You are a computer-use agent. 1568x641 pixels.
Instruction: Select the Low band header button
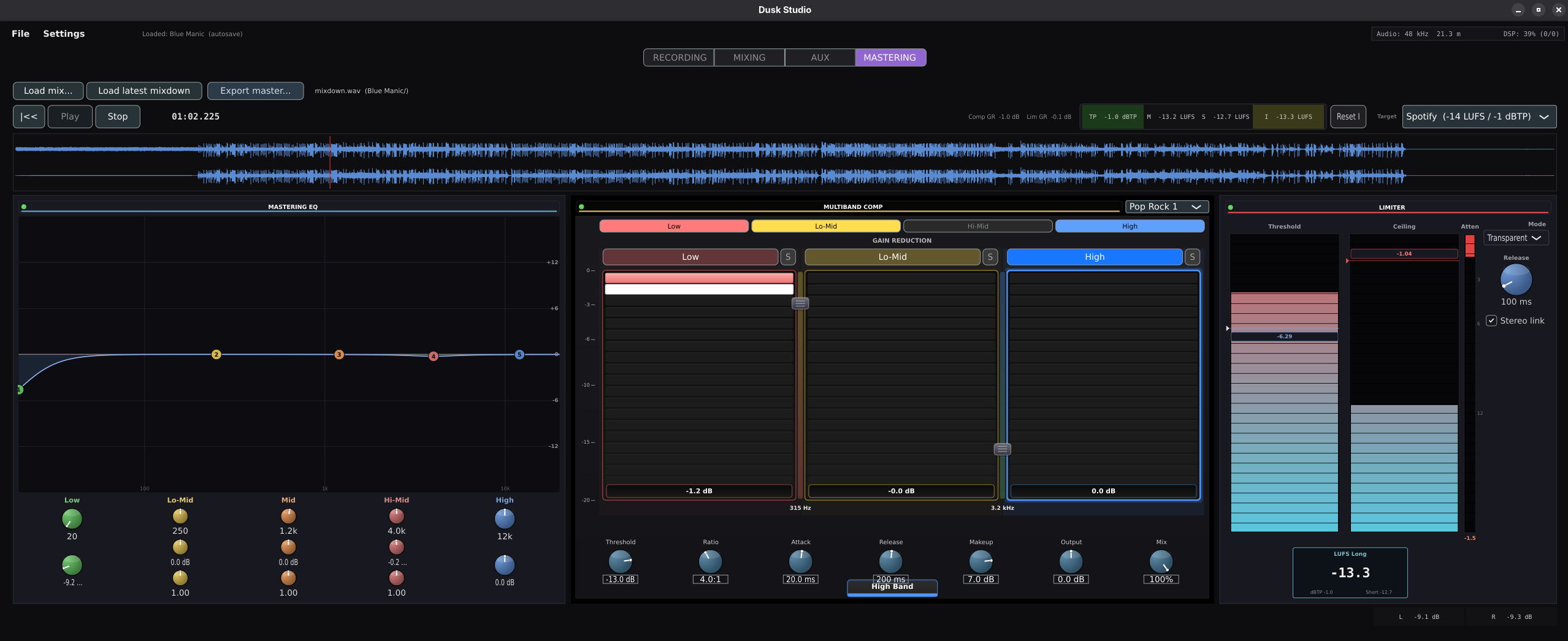(690, 257)
